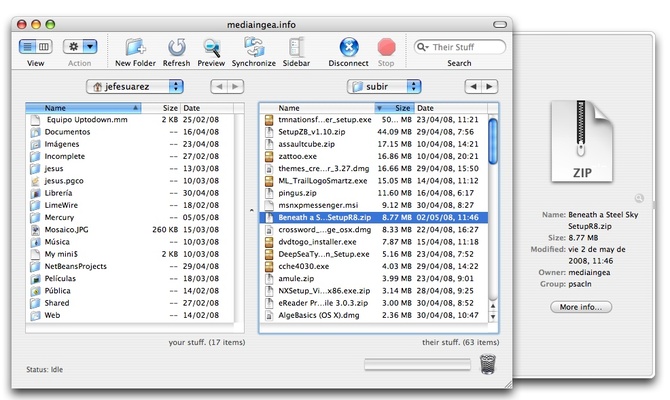Image resolution: width=670 pixels, height=400 pixels.
Task: Sort local files by Name column
Action: [x=83, y=108]
